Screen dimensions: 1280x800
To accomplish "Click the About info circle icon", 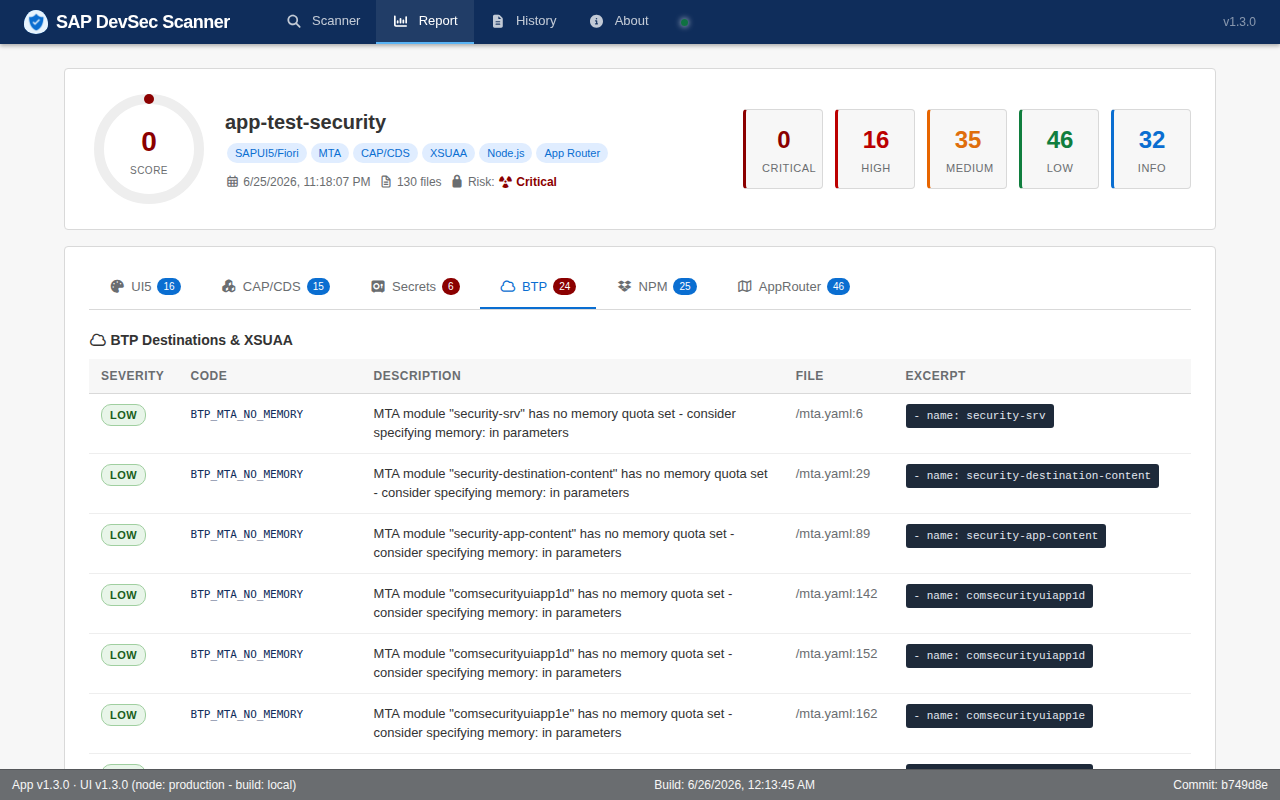I will [x=597, y=21].
